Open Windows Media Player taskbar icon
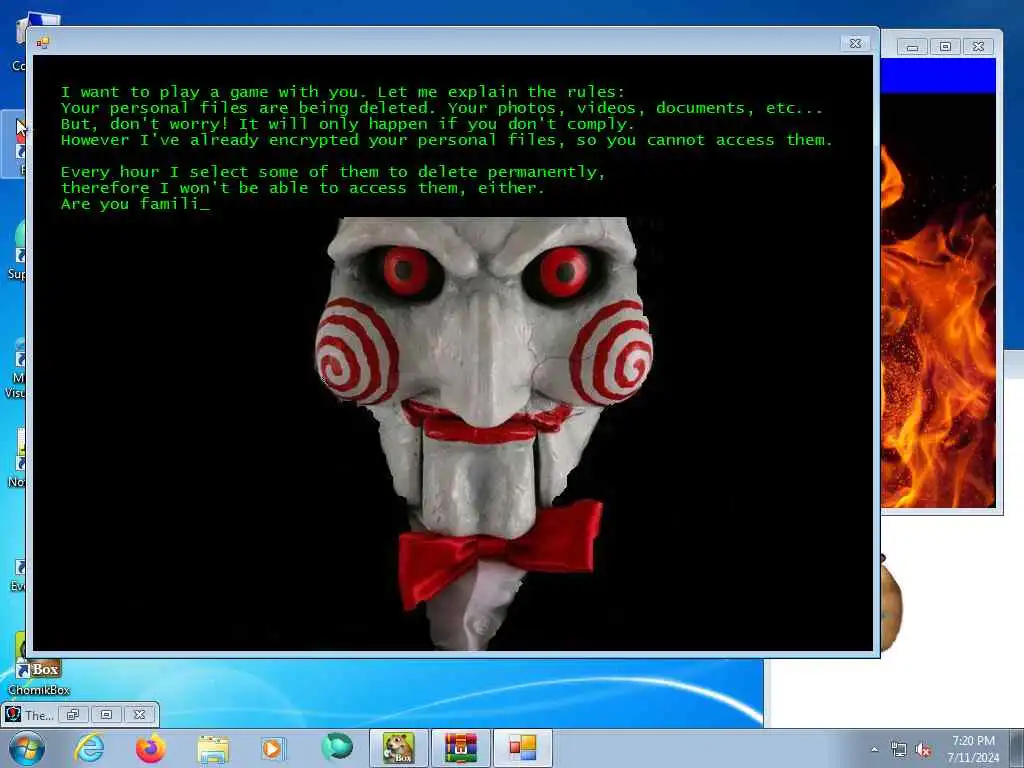This screenshot has height=768, width=1024. [x=273, y=748]
